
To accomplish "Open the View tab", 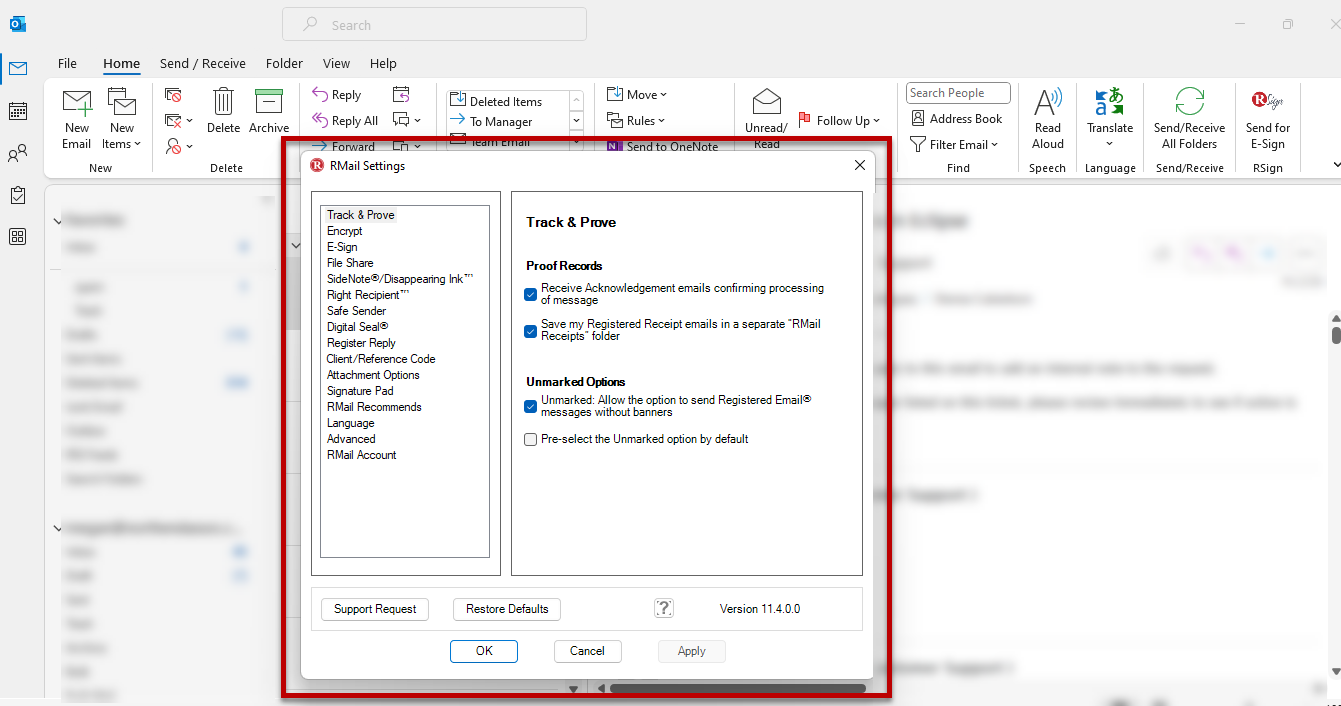I will [x=336, y=63].
